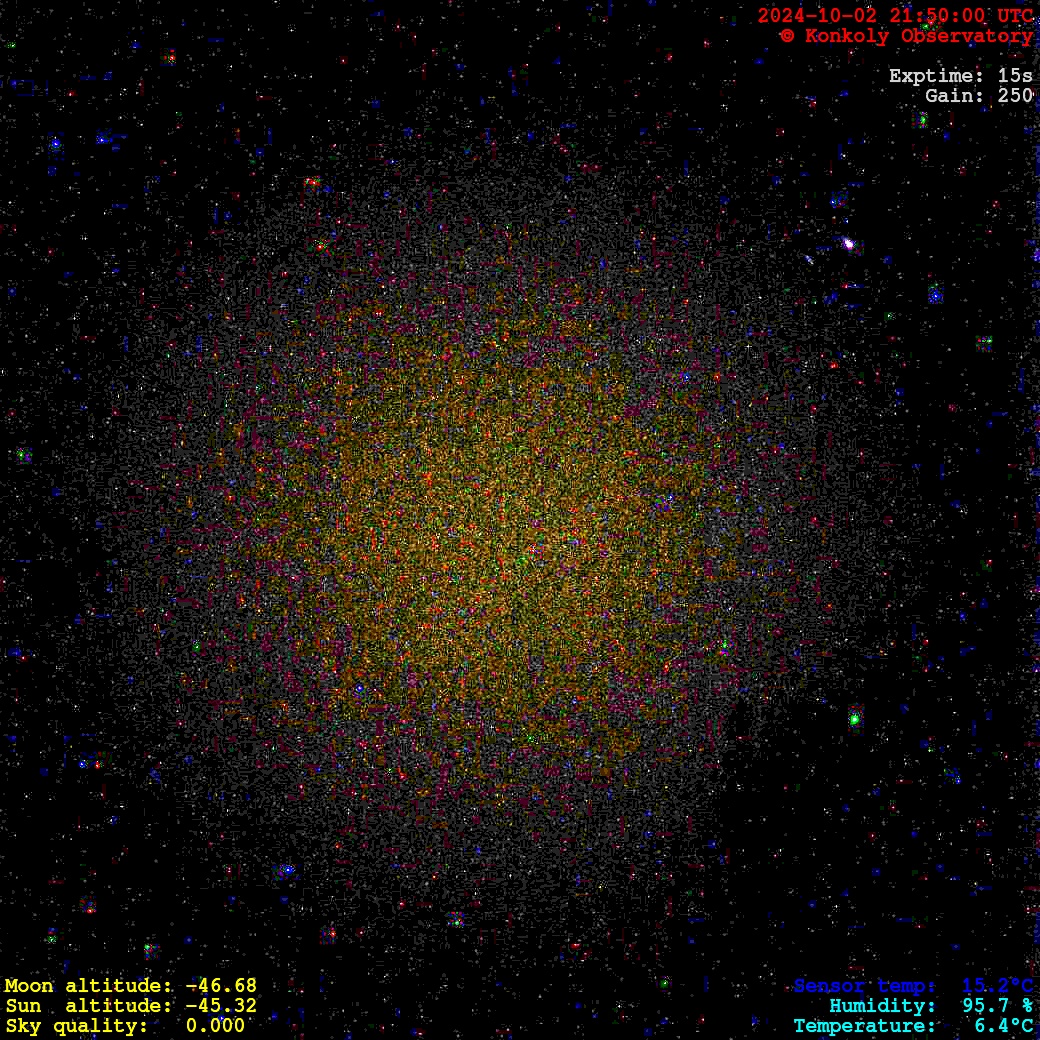The width and height of the screenshot is (1040, 1040).
Task: Click the -46.68 Moon altitude value
Action: (x=221, y=986)
